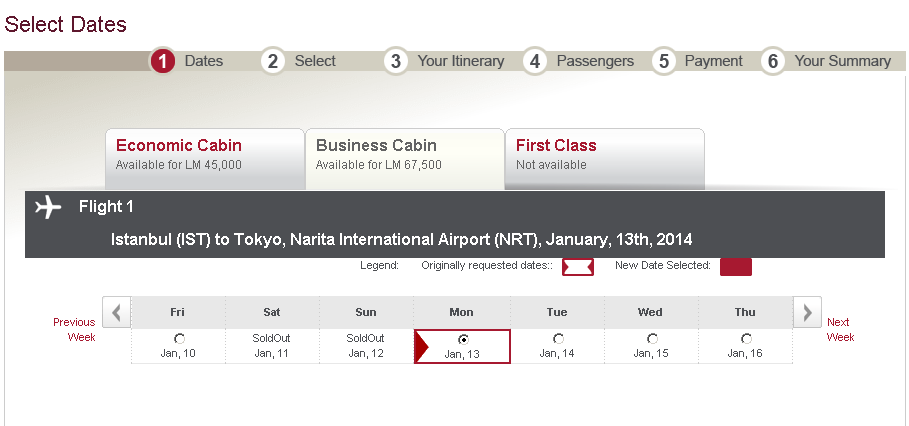
Task: Select the Jan, 14 Tuesday radio button
Action: (558, 338)
